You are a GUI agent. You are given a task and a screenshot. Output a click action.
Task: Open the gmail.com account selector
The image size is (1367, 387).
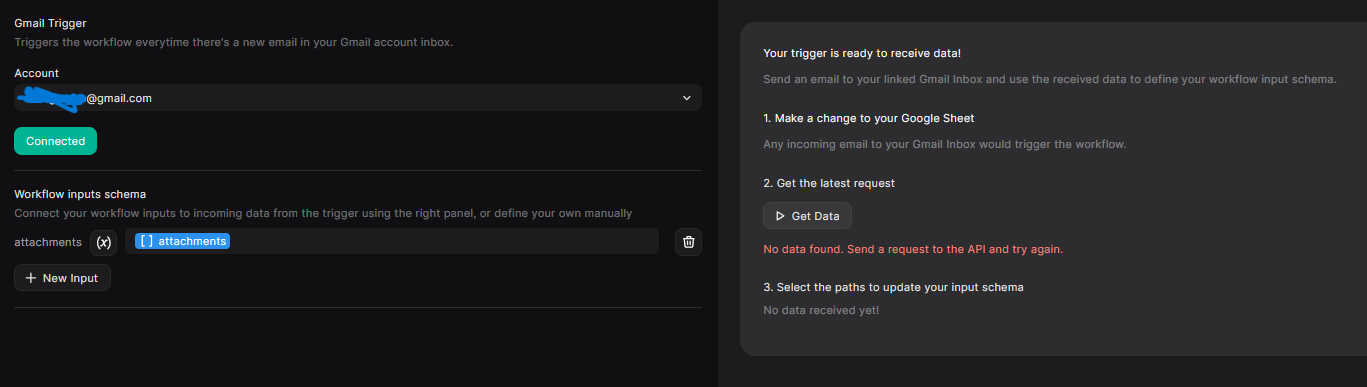pos(358,98)
